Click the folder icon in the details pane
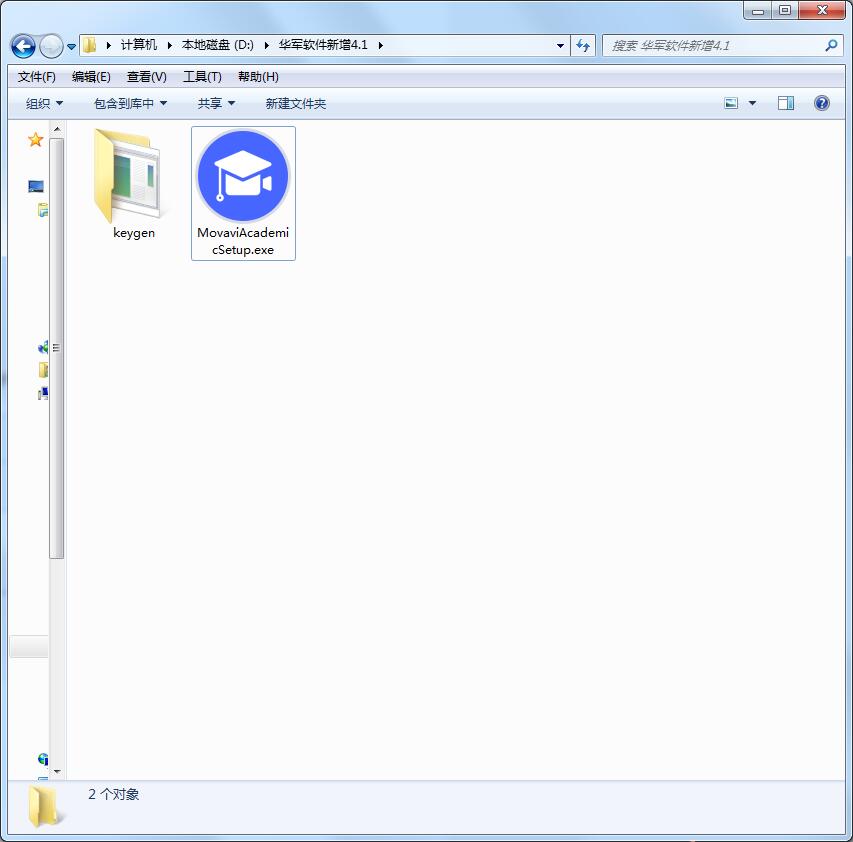 tap(45, 808)
